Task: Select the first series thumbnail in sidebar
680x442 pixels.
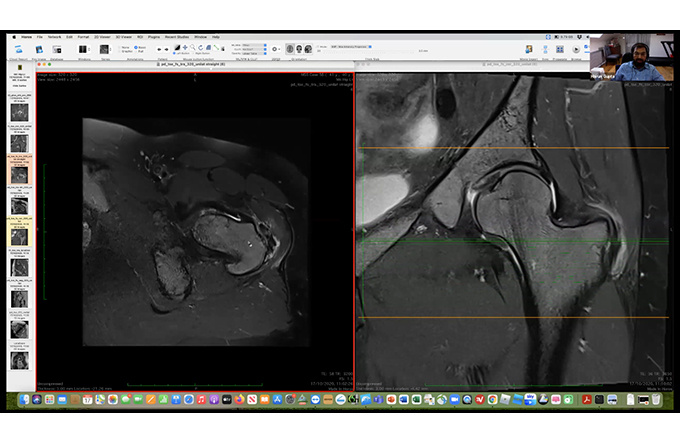Action: click(x=19, y=112)
